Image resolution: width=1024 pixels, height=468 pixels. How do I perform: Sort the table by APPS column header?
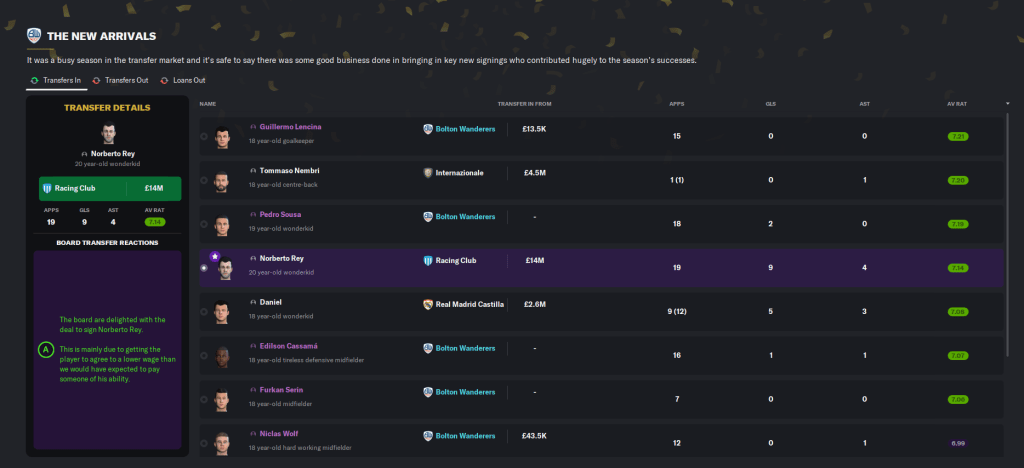[677, 103]
